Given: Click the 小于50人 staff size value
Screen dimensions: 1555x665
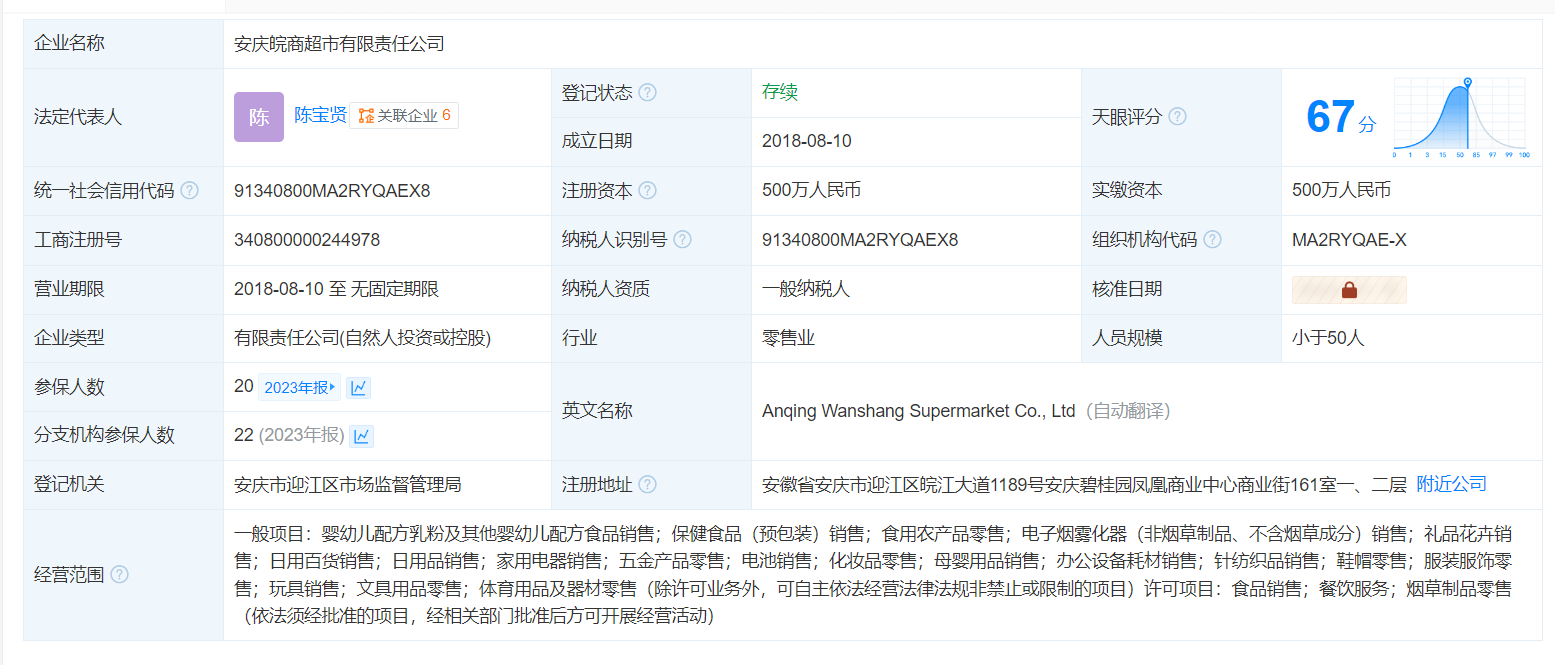Looking at the screenshot, I should tap(1328, 338).
